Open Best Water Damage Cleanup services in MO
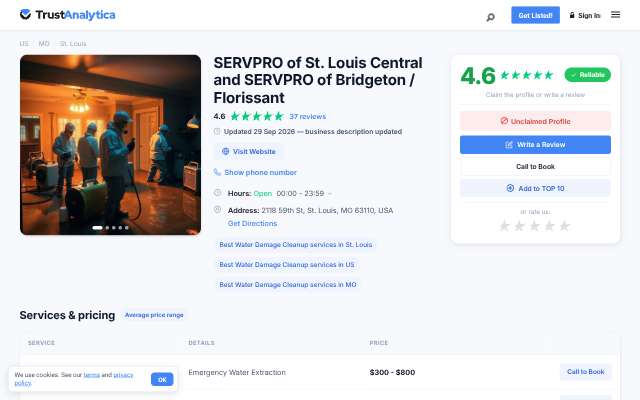The width and height of the screenshot is (640, 400). click(x=288, y=284)
